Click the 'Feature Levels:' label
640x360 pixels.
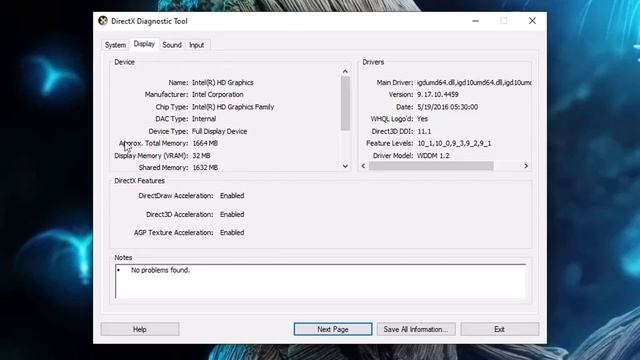point(389,143)
